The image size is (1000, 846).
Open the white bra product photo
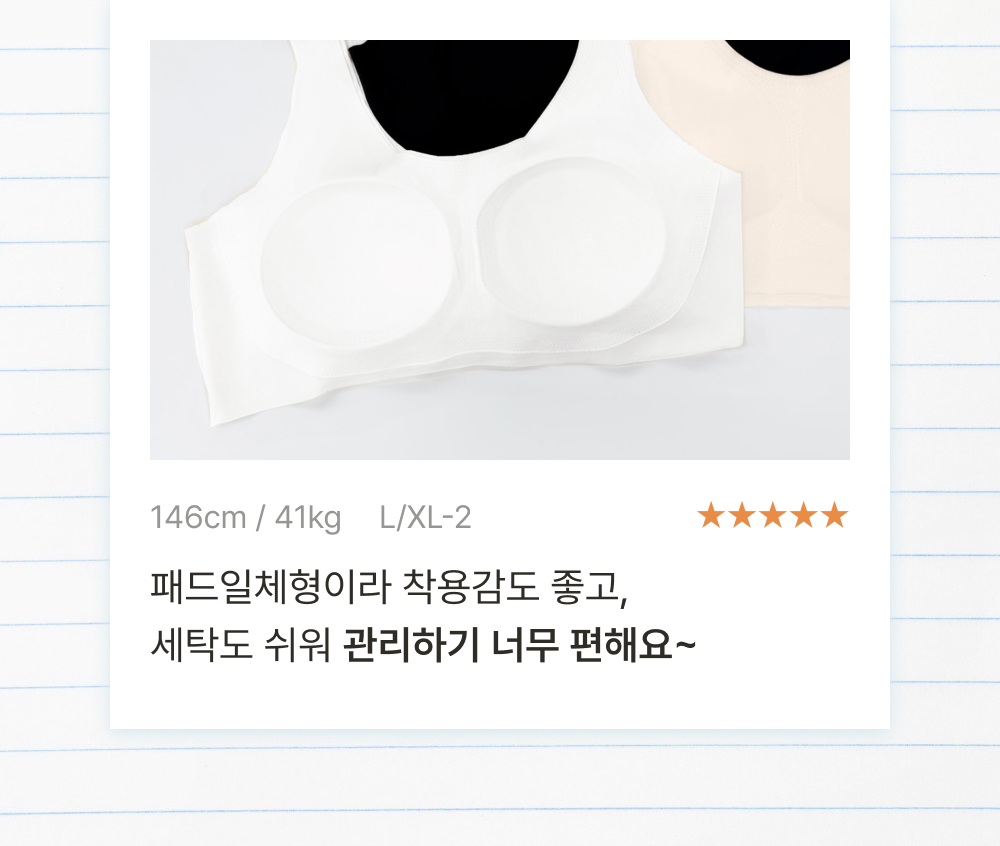tap(499, 249)
